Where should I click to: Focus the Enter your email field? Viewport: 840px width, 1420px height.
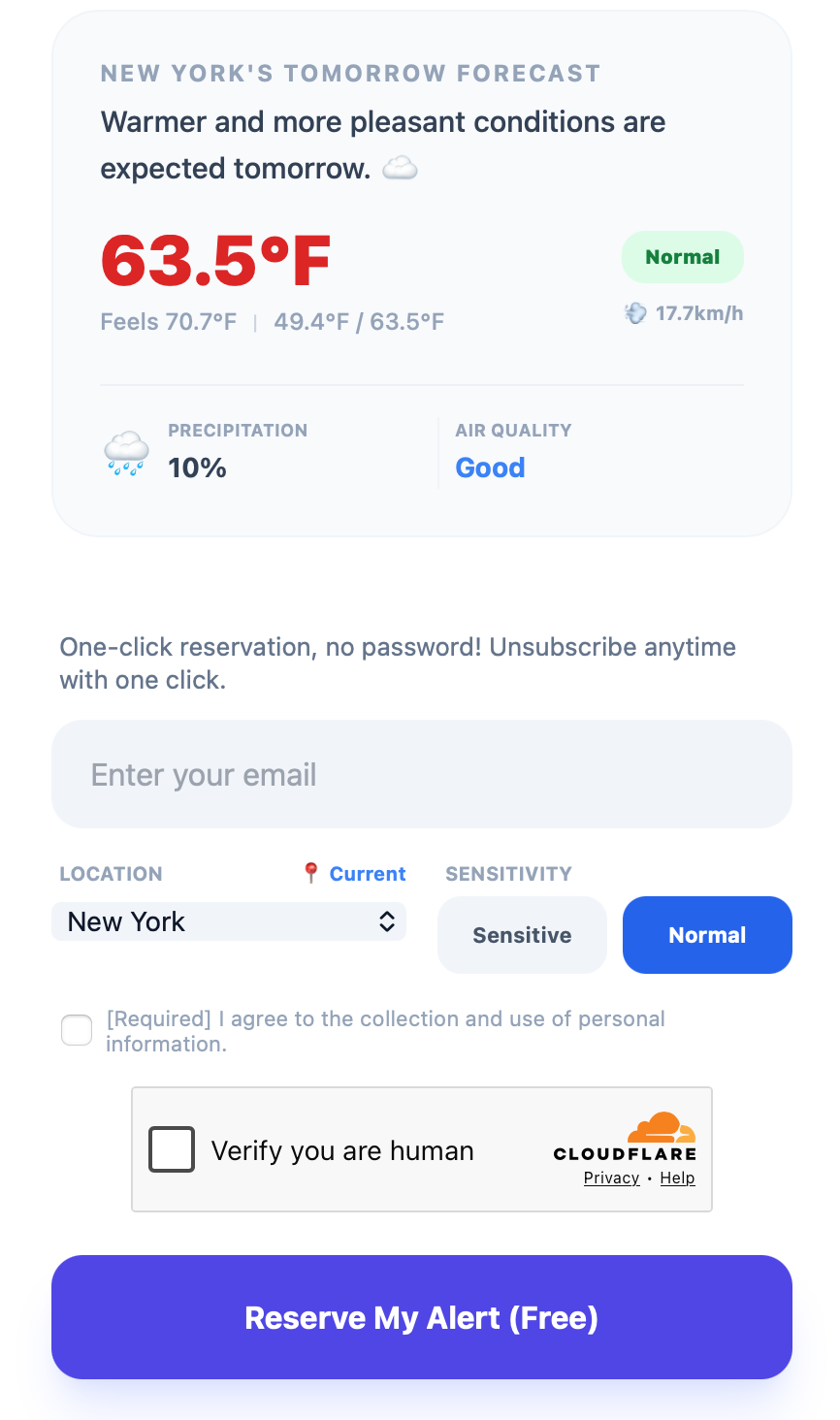[x=422, y=774]
